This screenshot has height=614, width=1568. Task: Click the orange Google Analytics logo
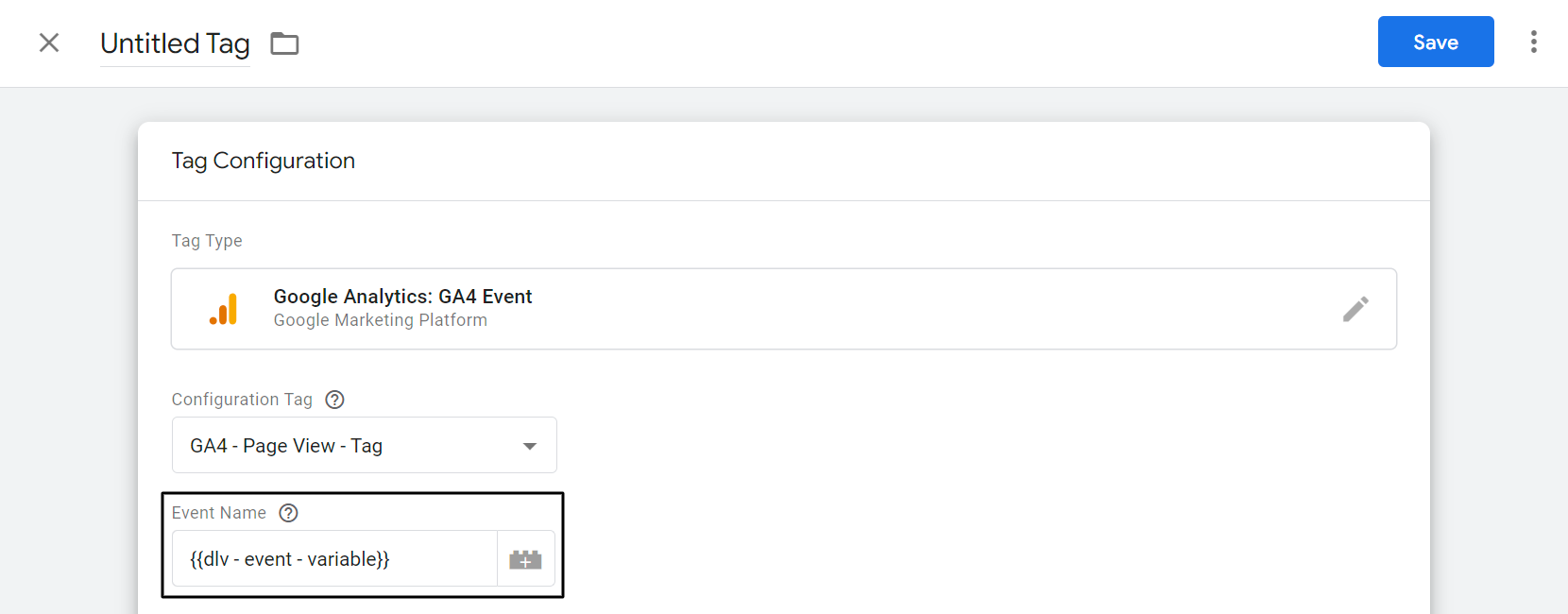tap(224, 309)
